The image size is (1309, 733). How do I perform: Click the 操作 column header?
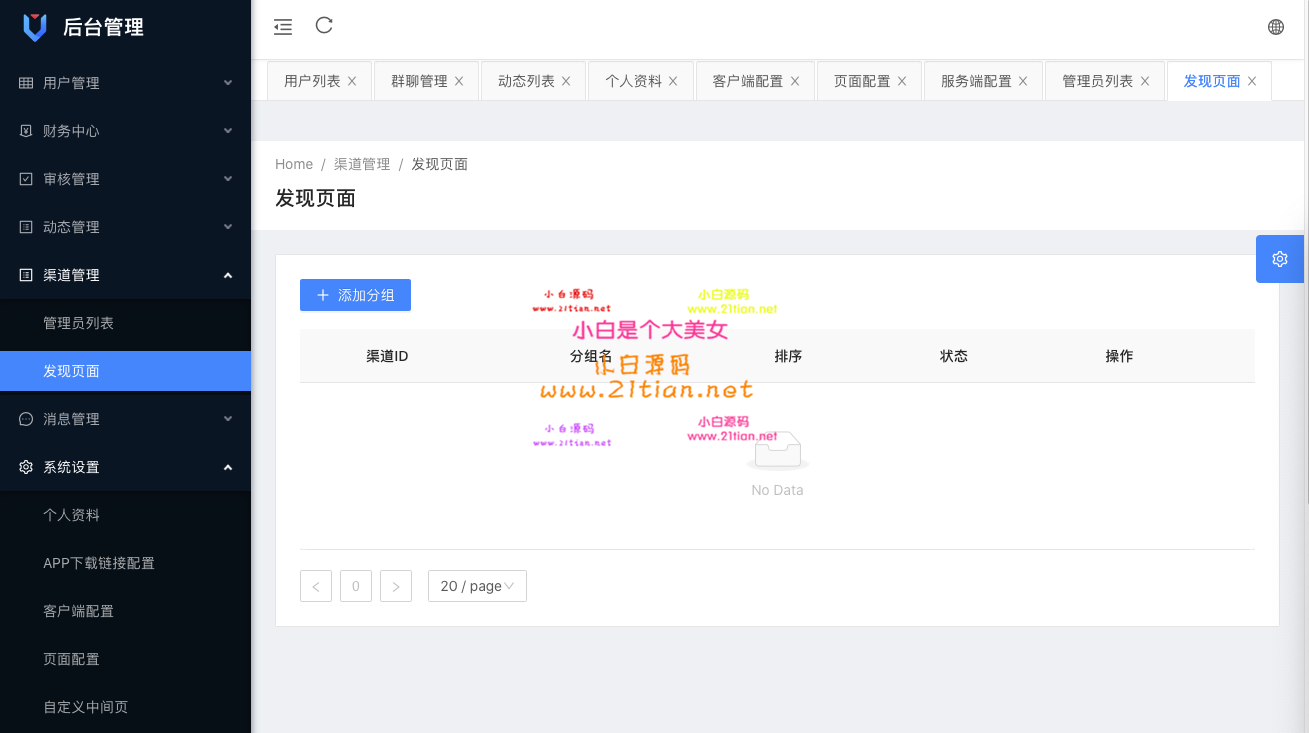click(1119, 356)
